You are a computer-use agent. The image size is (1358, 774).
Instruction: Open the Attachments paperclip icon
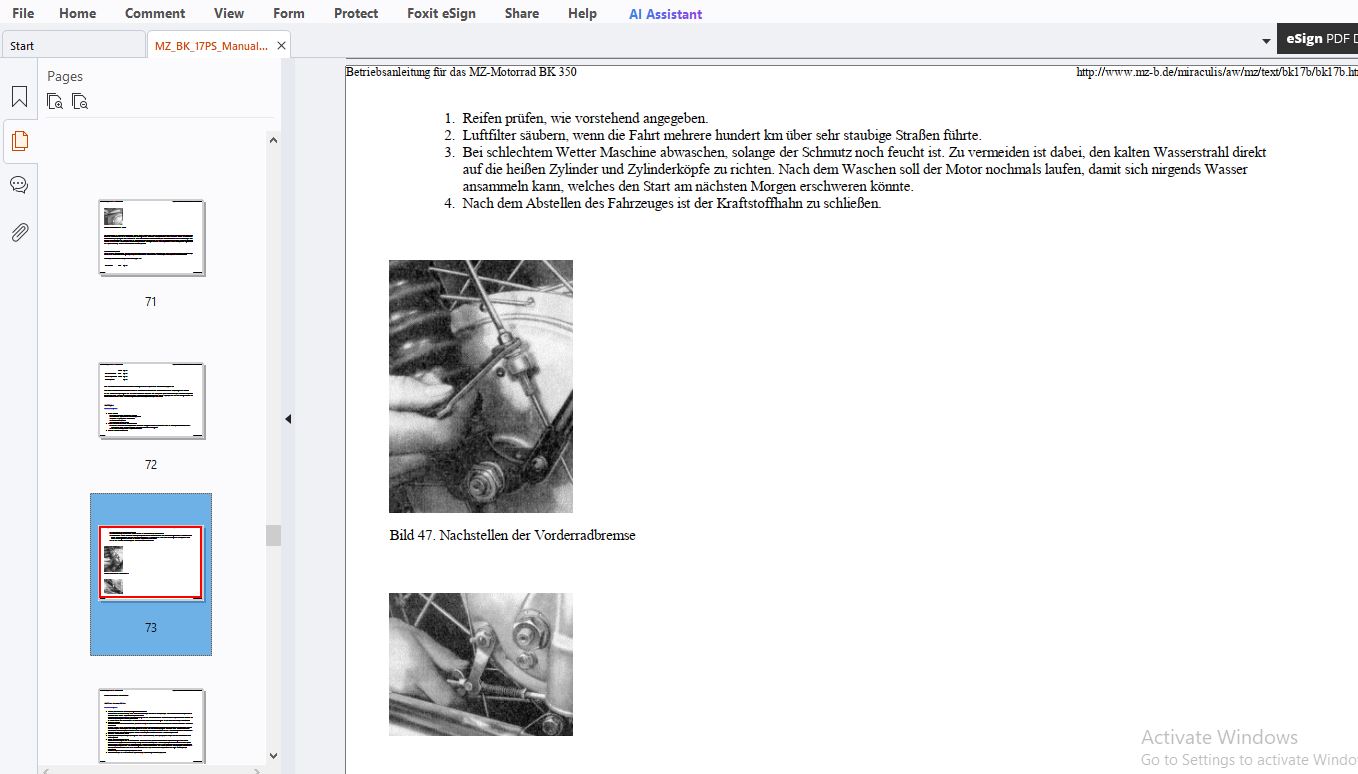point(19,233)
